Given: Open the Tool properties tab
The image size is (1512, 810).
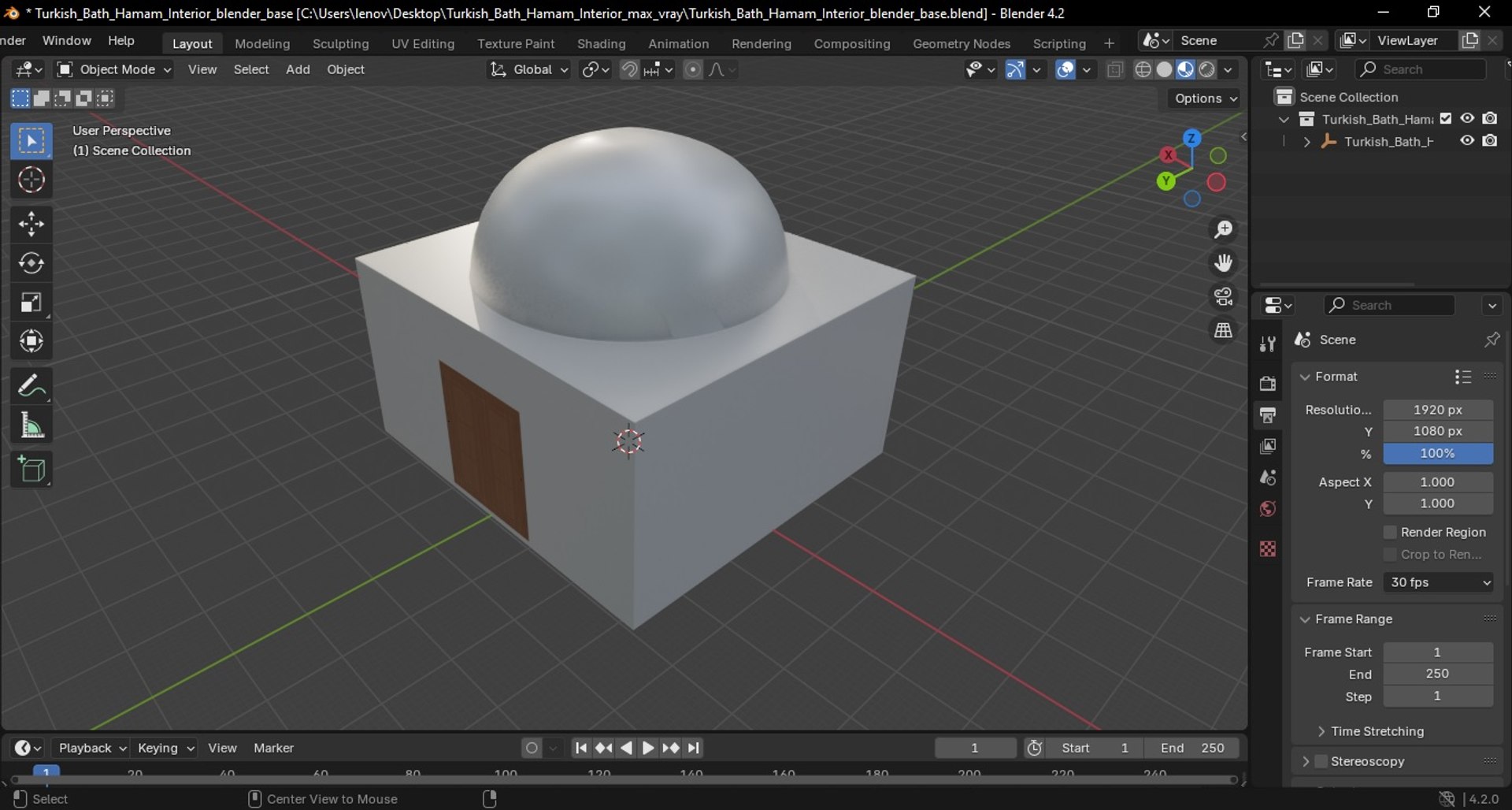Looking at the screenshot, I should click(x=1268, y=344).
